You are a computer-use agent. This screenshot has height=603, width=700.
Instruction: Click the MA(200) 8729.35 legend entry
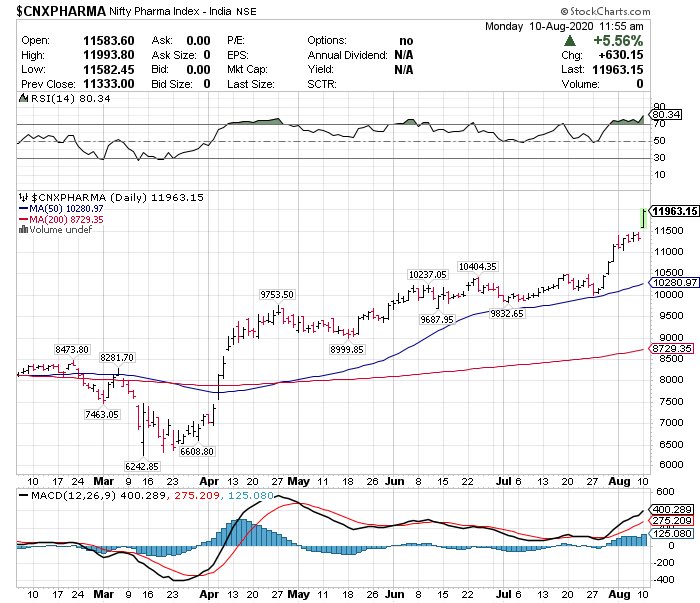61,219
